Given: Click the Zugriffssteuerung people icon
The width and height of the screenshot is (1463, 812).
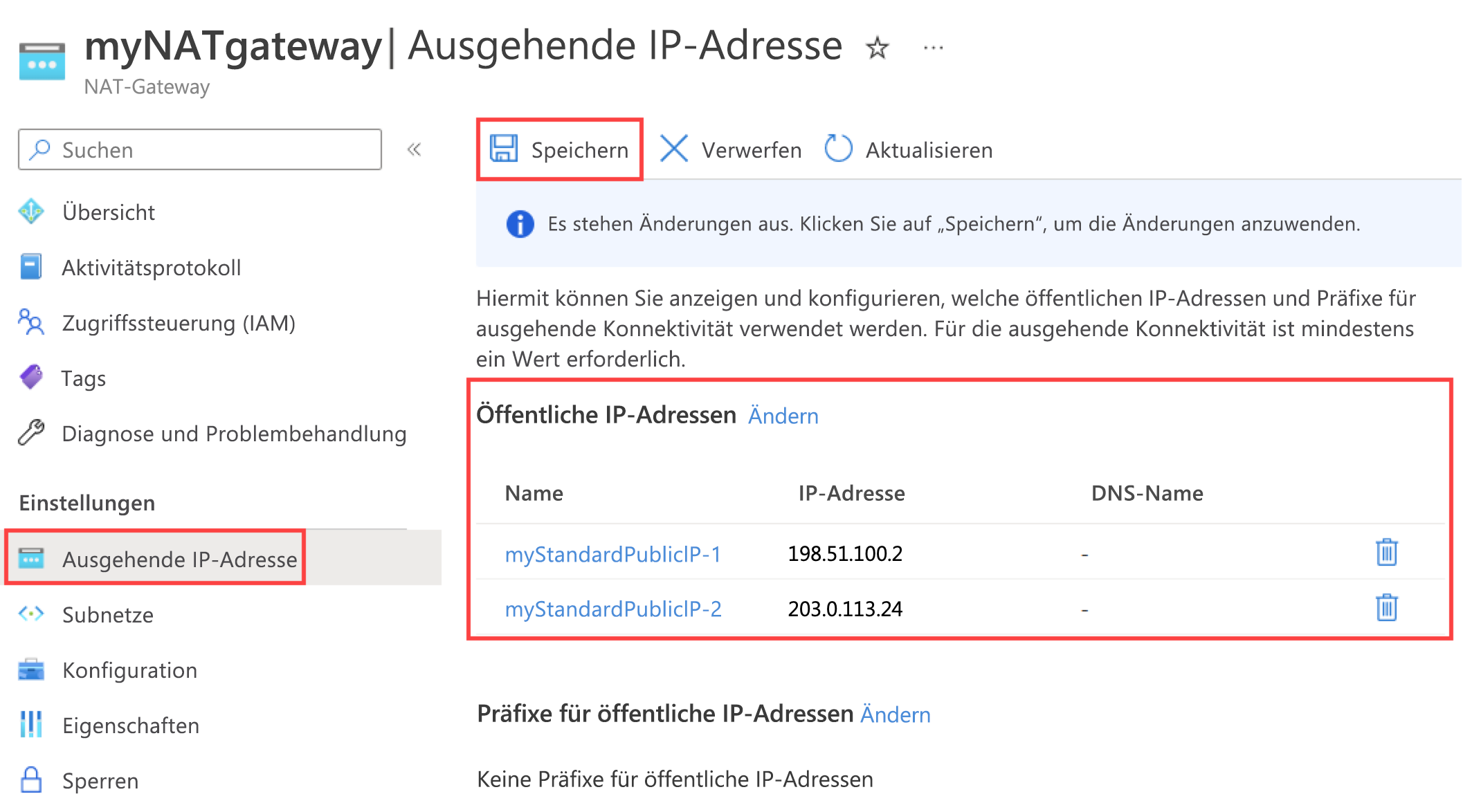Looking at the screenshot, I should coord(31,322).
